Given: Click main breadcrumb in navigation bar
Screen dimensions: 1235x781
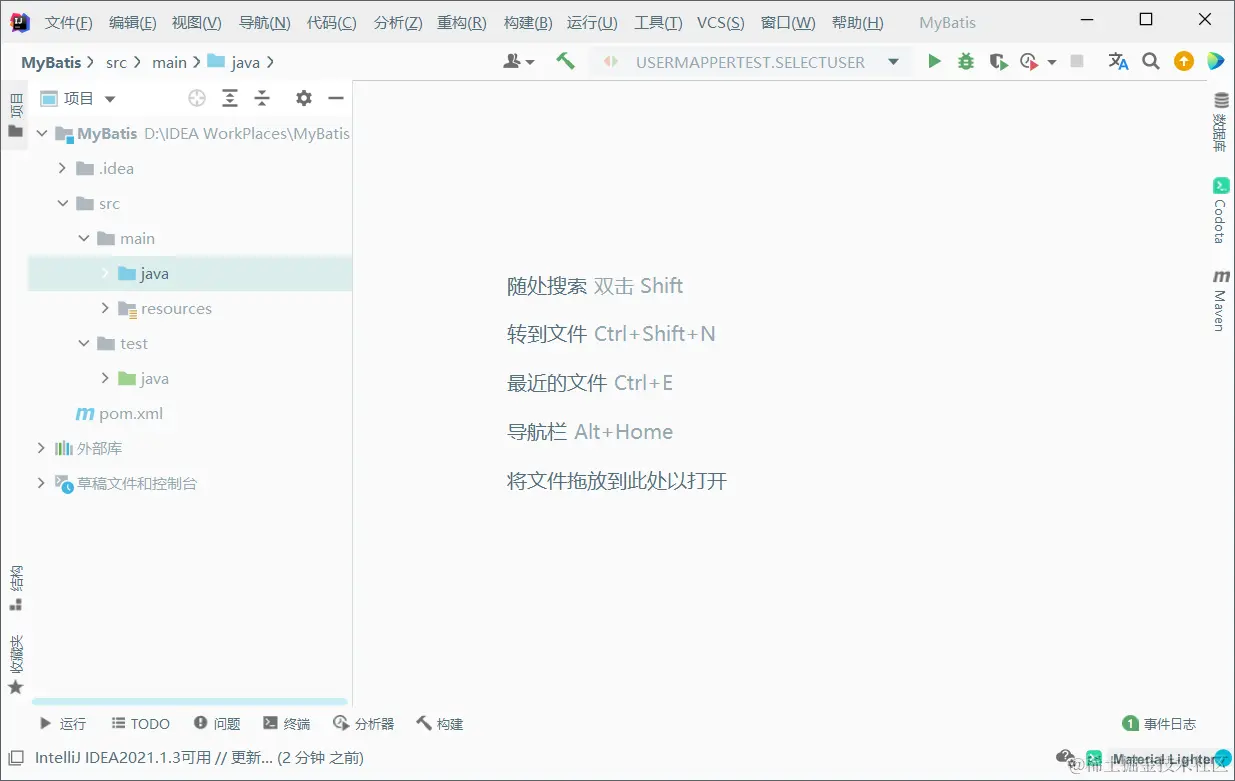Looking at the screenshot, I should 169,62.
